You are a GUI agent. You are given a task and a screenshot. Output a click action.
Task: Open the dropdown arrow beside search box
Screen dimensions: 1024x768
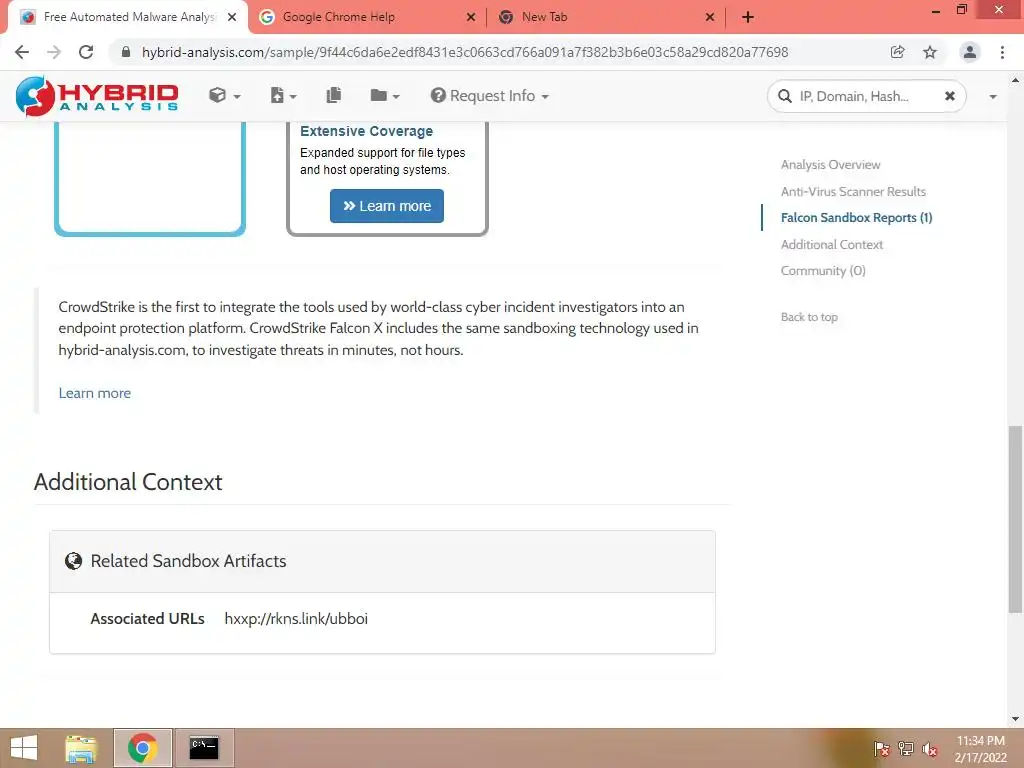click(993, 97)
